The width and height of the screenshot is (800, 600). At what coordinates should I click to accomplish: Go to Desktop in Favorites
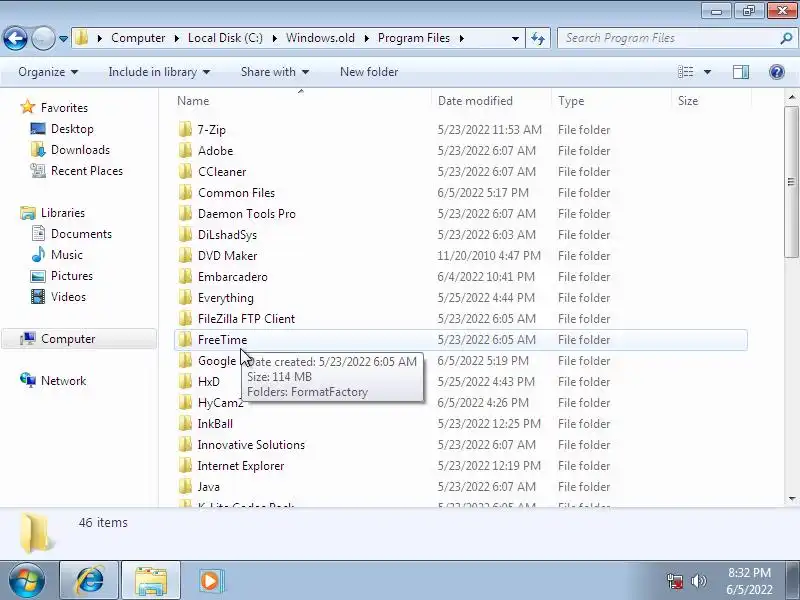click(x=72, y=129)
